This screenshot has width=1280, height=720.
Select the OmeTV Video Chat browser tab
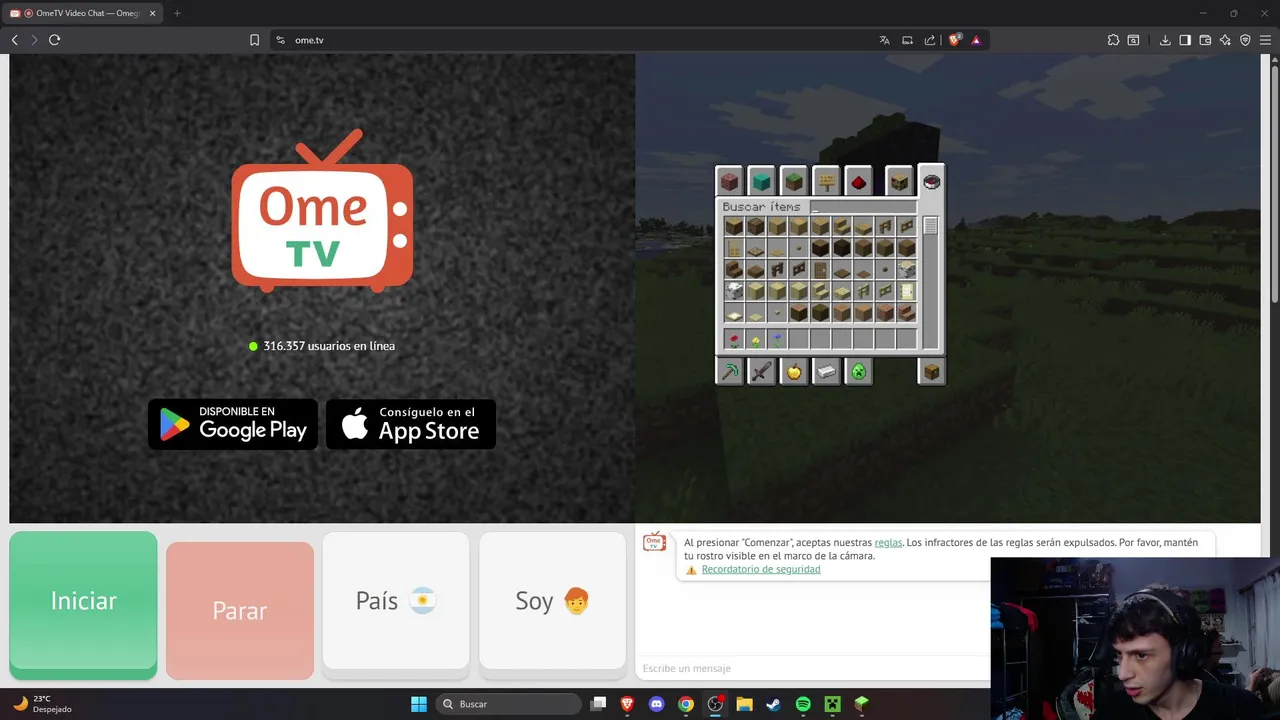[84, 13]
